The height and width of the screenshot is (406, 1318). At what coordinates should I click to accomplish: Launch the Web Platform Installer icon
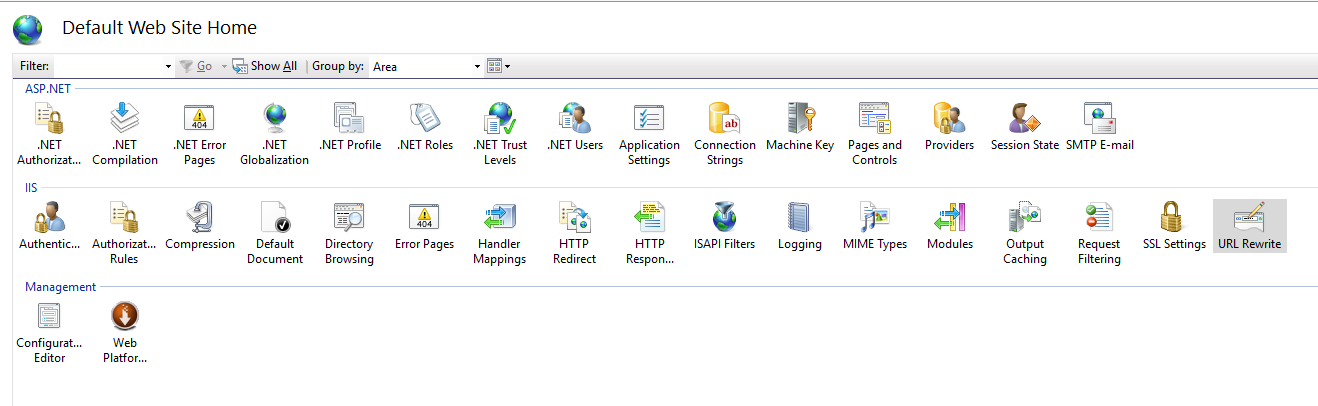[x=124, y=317]
